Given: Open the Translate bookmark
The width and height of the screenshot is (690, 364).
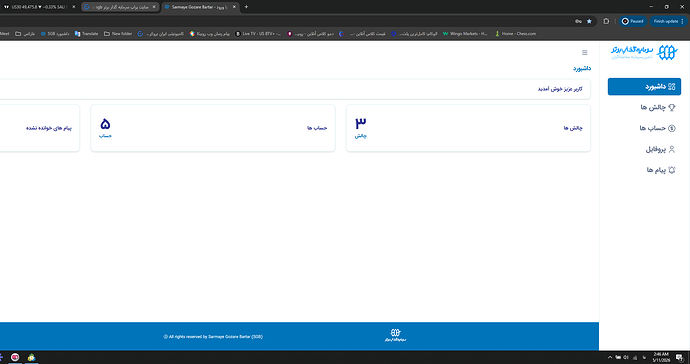Looking at the screenshot, I should coord(86,34).
